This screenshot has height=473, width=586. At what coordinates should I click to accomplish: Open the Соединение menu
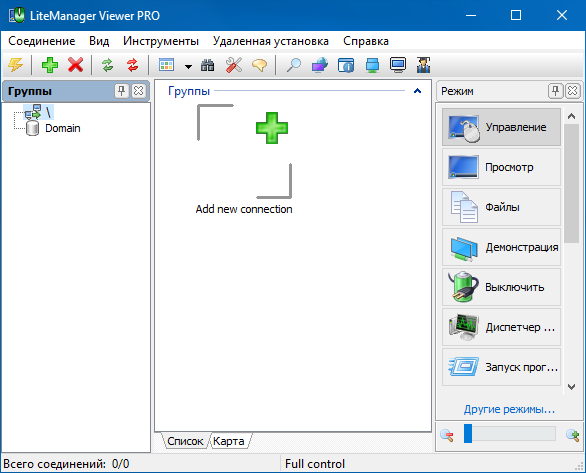click(42, 41)
